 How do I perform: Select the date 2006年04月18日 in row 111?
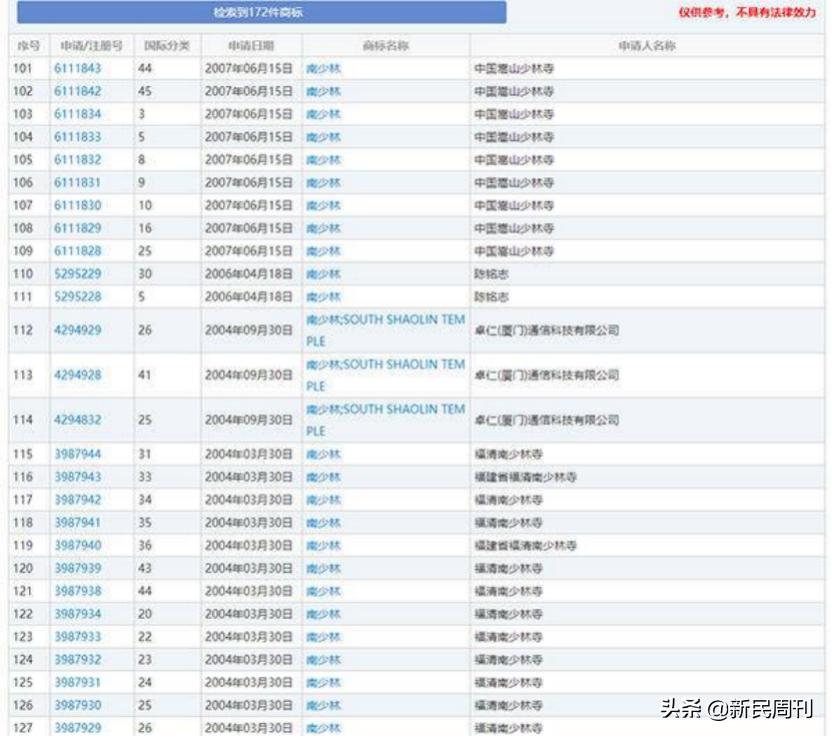(x=249, y=297)
